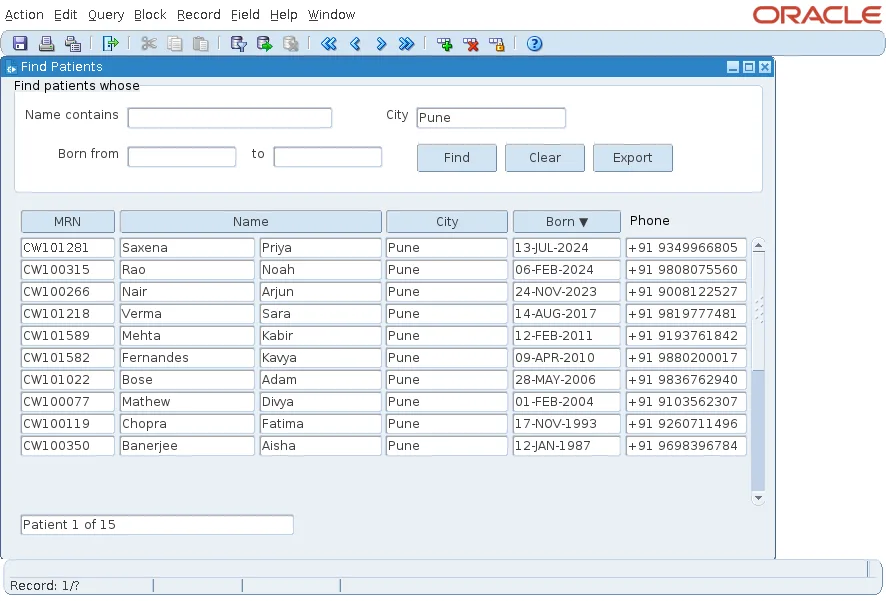
Task: Click the Print icon in the toolbar
Action: (x=46, y=43)
